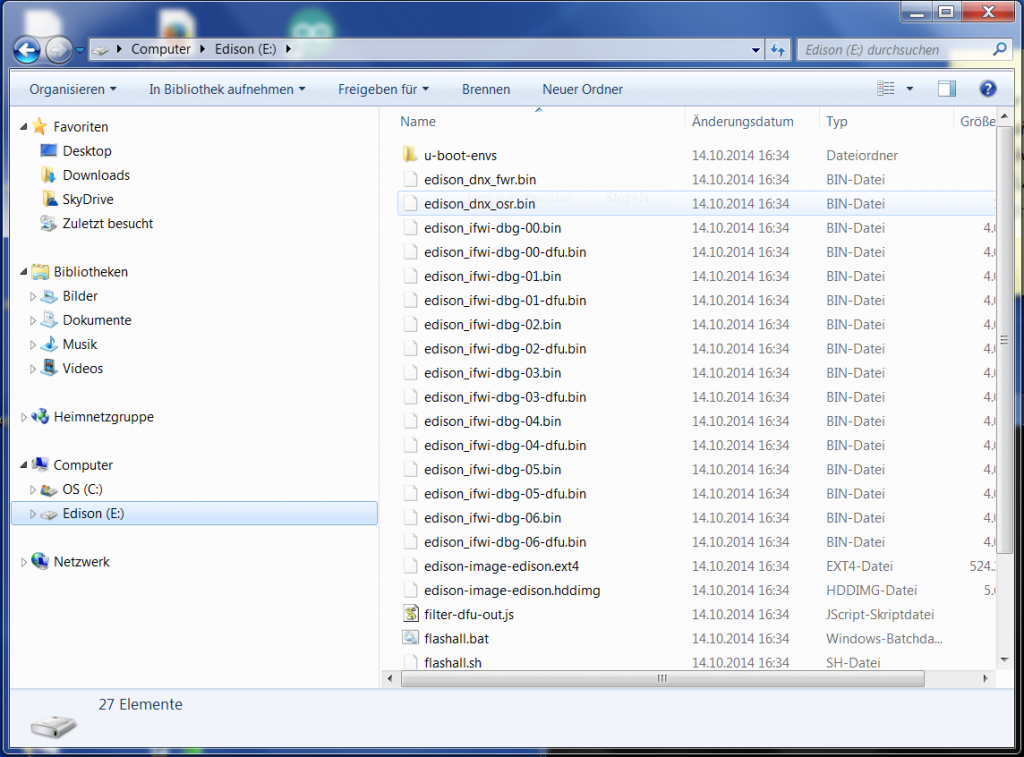This screenshot has width=1024, height=757.
Task: Open the 'Freigeben für' menu
Action: pyautogui.click(x=383, y=89)
